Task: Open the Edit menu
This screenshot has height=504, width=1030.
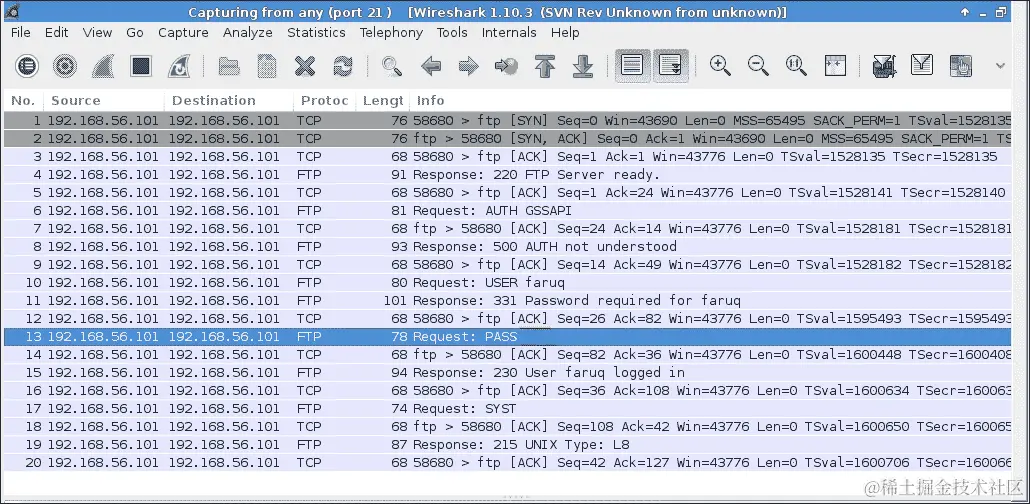Action: pos(56,32)
